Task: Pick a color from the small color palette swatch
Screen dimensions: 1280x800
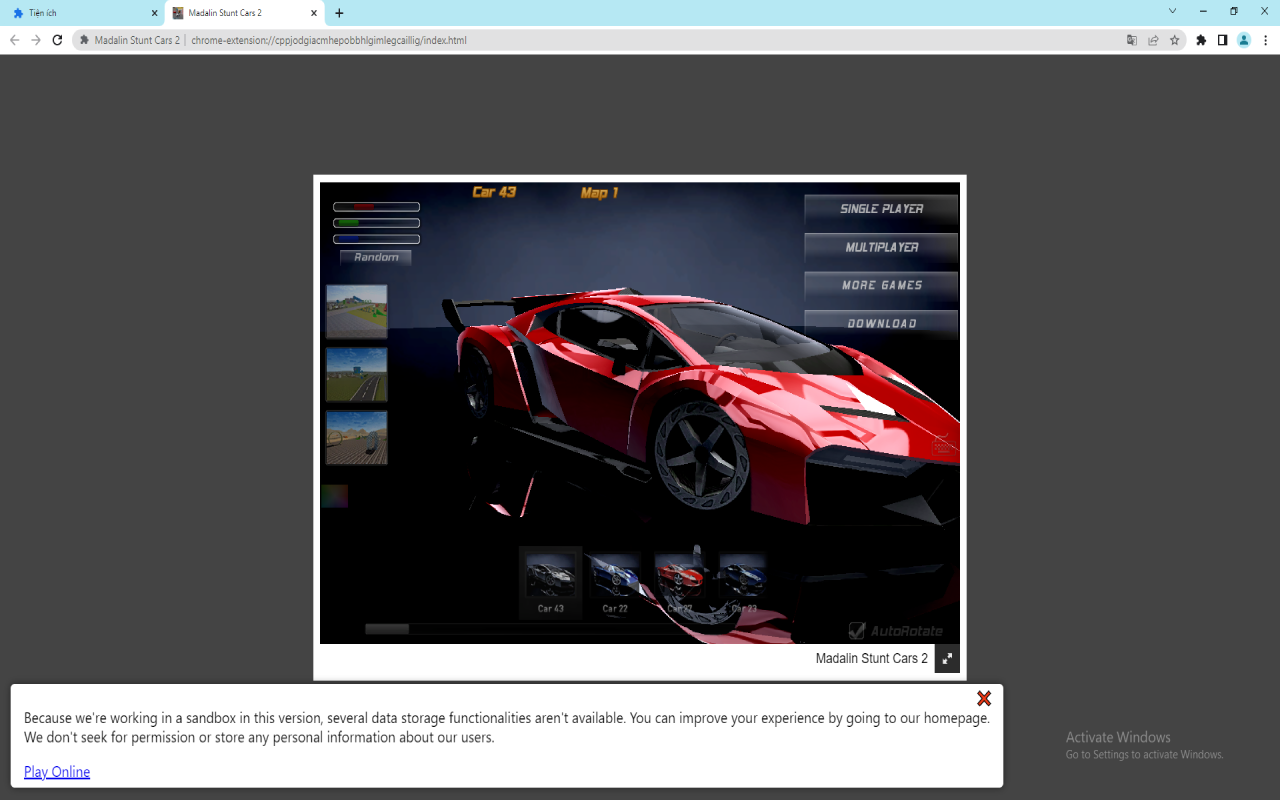Action: point(334,496)
